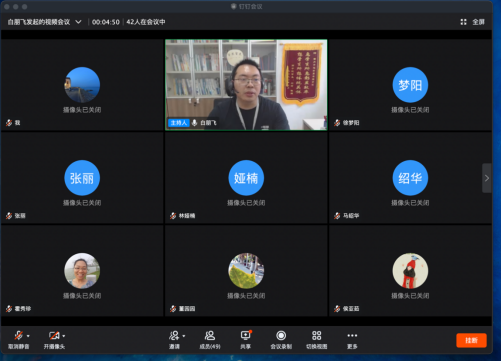Unmute the microphone (取消静音)
This screenshot has height=362, width=502.
[18, 340]
